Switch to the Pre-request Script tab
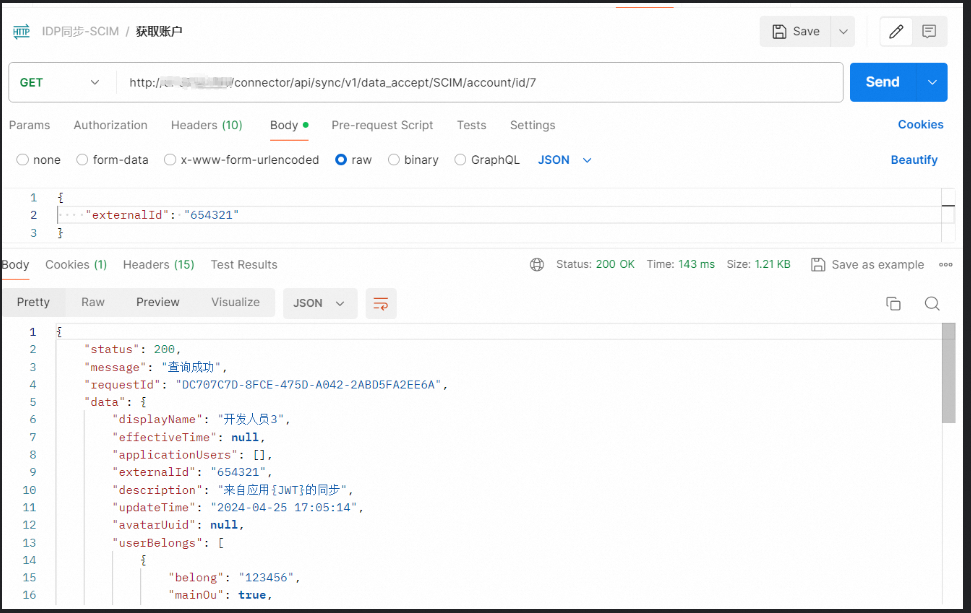971x613 pixels. click(x=382, y=125)
